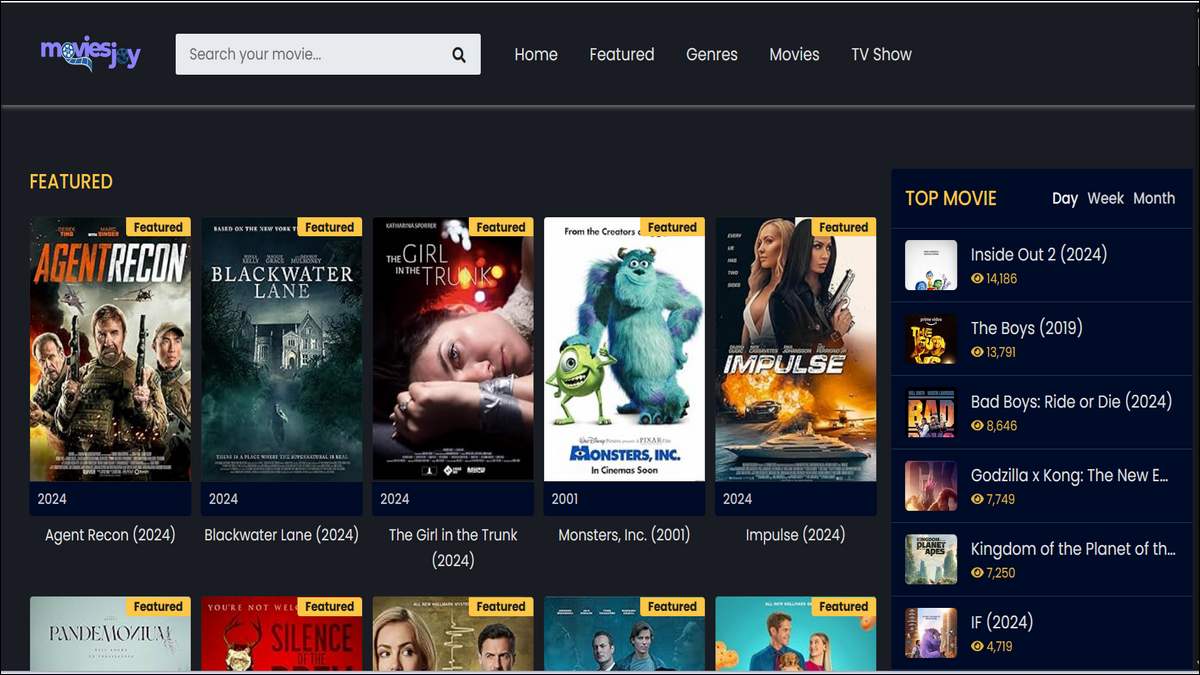Screen dimensions: 1200x675
Task: Open Kingdom of the Planet of th... title
Action: (1073, 548)
